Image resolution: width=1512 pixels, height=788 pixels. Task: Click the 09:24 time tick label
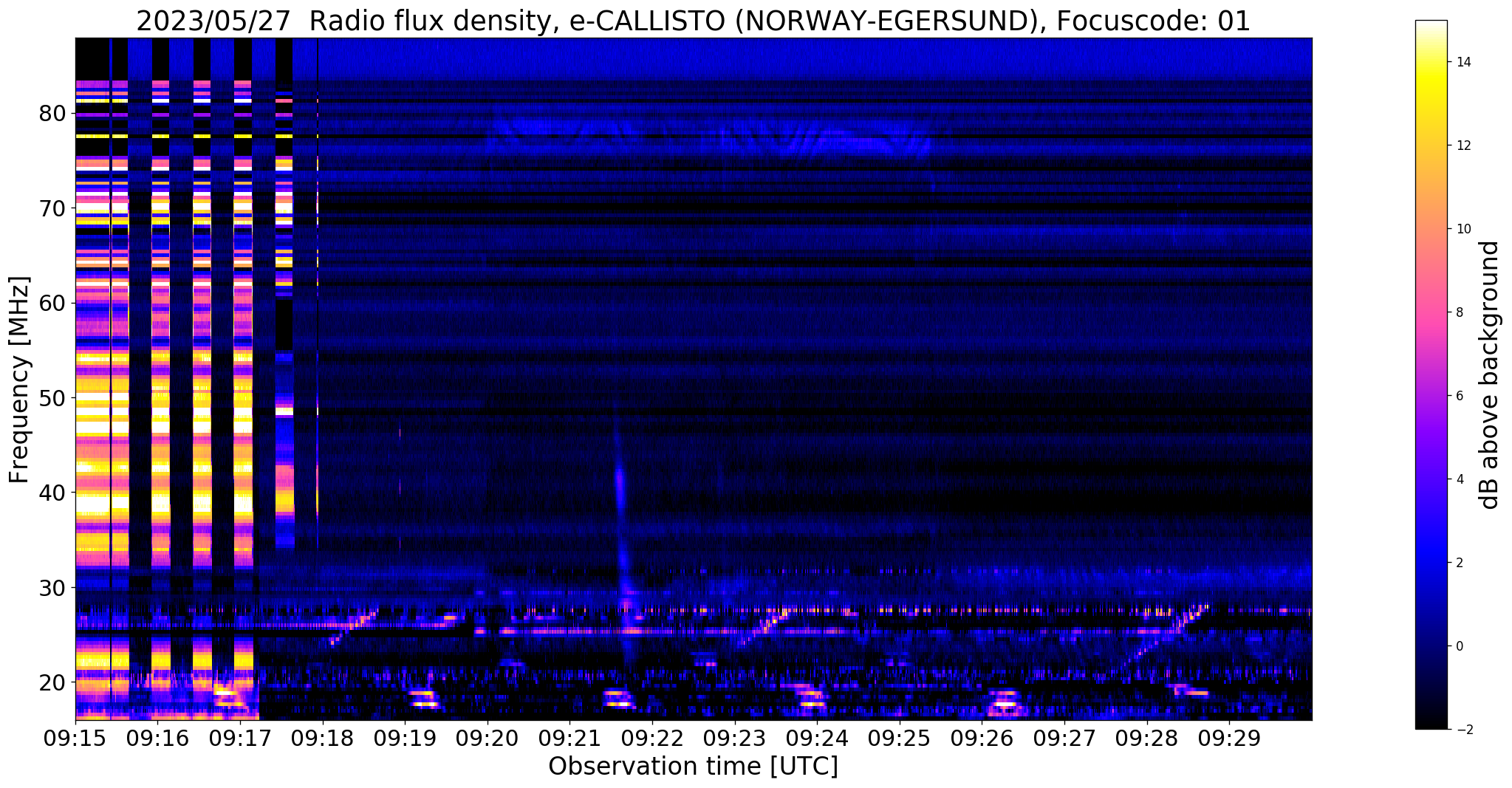click(817, 737)
